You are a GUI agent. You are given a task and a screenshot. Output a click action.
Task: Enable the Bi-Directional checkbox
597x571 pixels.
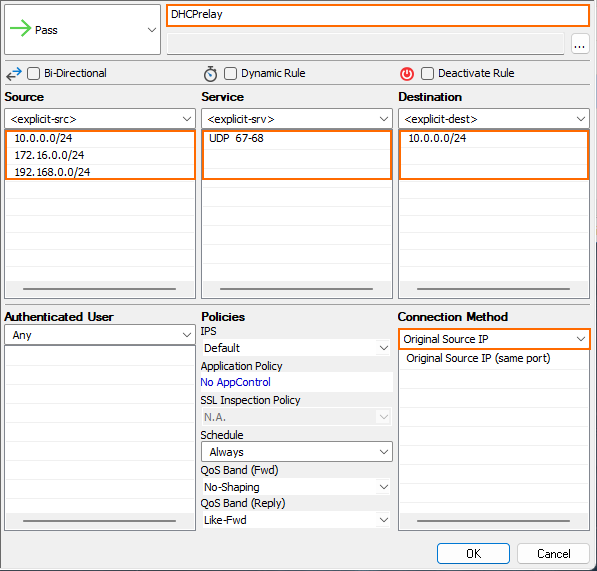34,73
